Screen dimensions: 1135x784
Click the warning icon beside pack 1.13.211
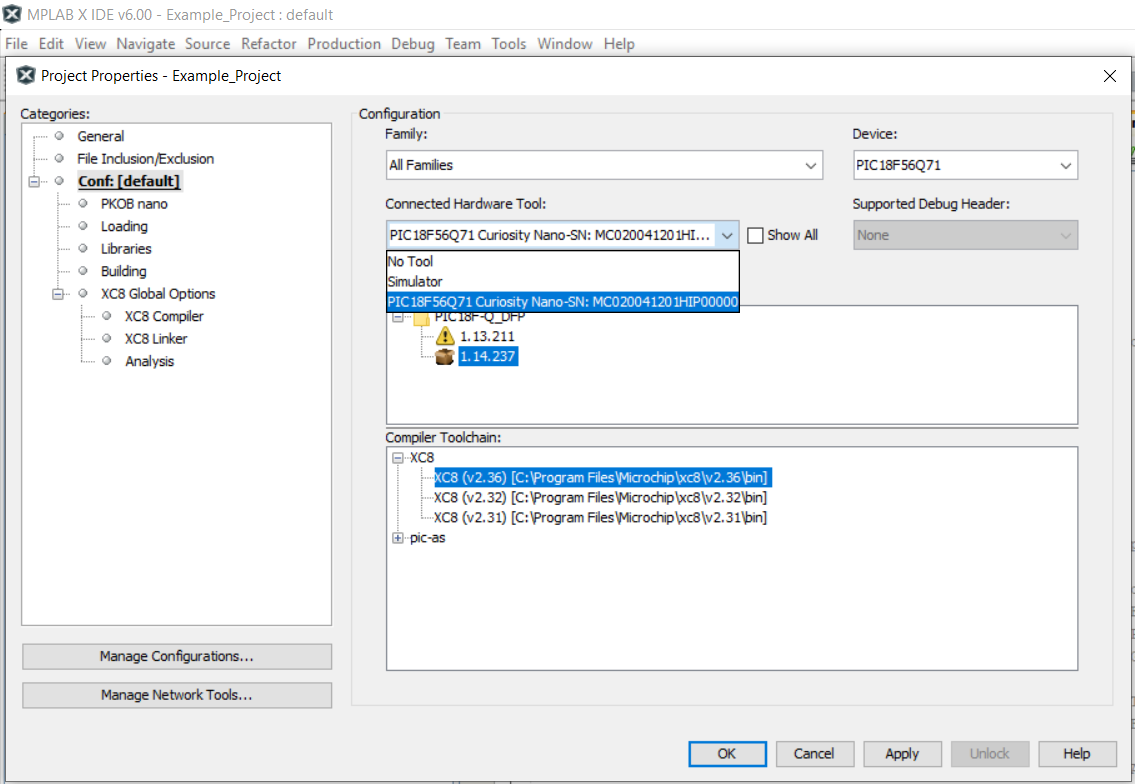(x=446, y=337)
